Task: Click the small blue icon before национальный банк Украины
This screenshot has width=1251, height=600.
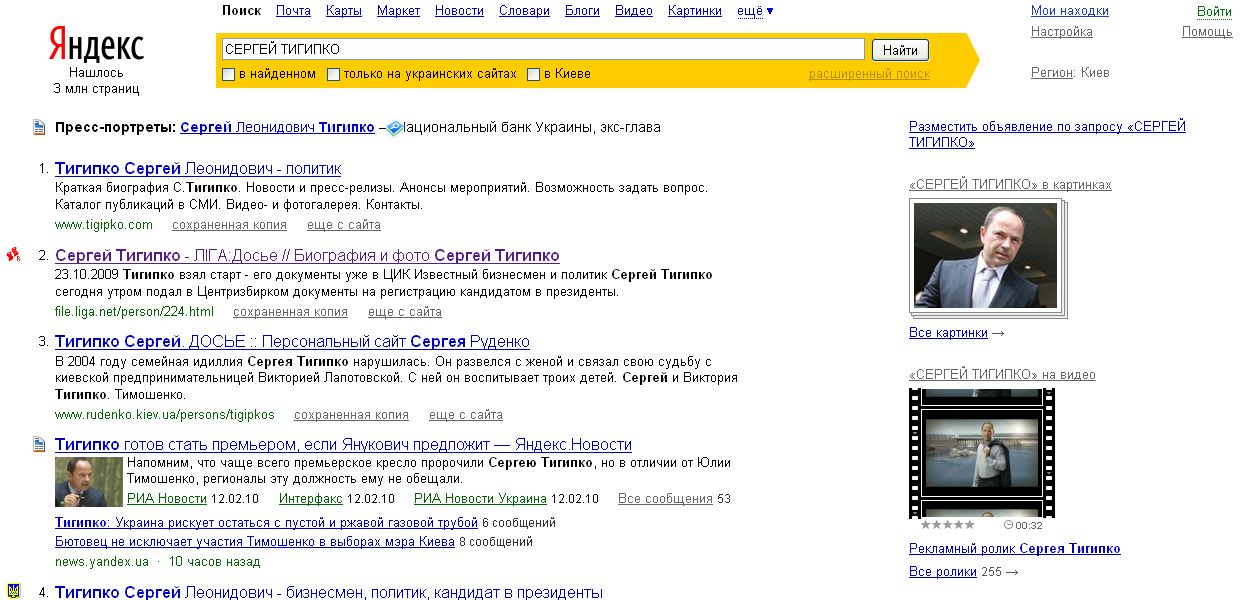Action: point(394,127)
